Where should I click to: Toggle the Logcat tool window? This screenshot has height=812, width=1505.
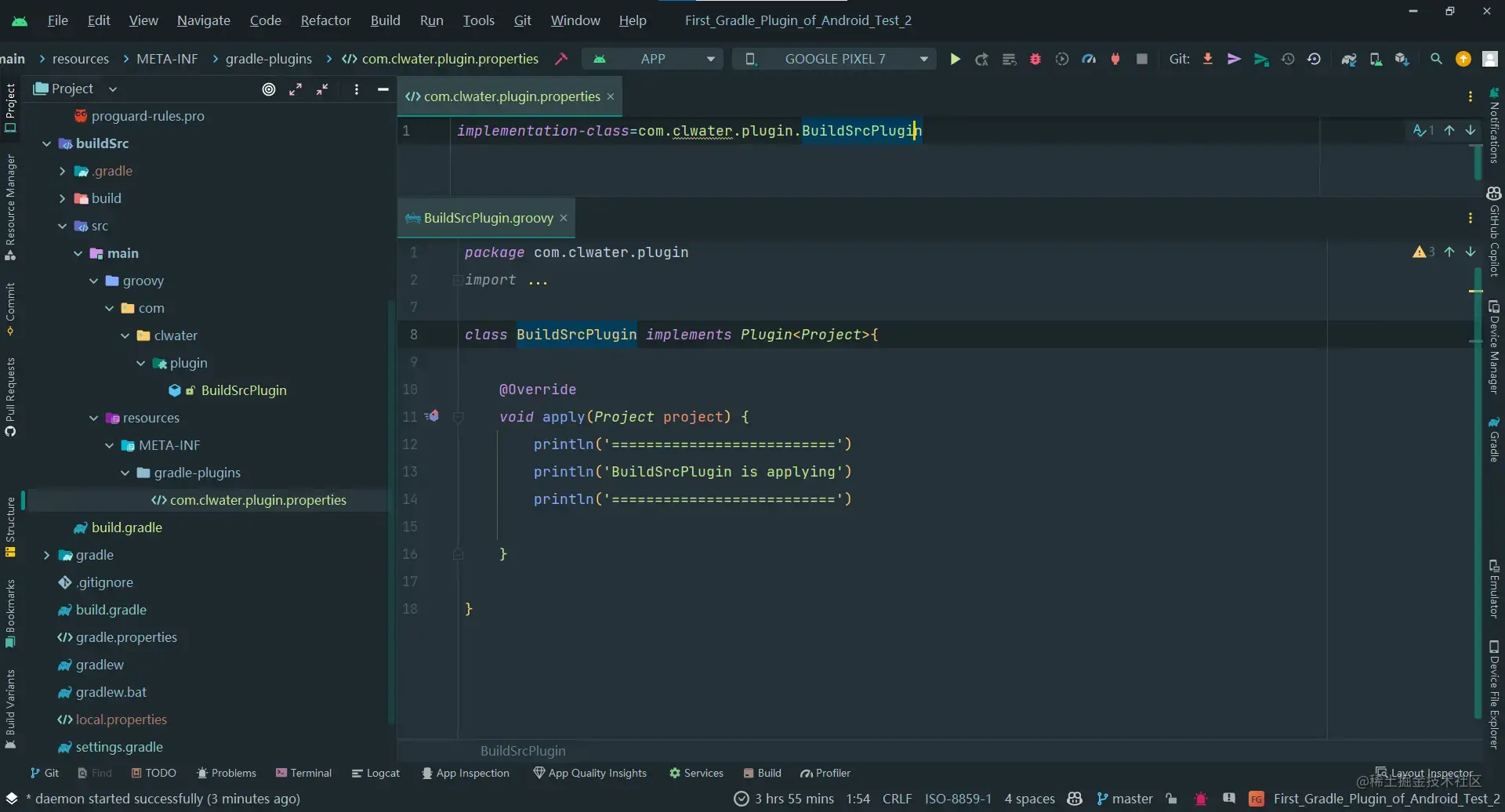coord(375,773)
